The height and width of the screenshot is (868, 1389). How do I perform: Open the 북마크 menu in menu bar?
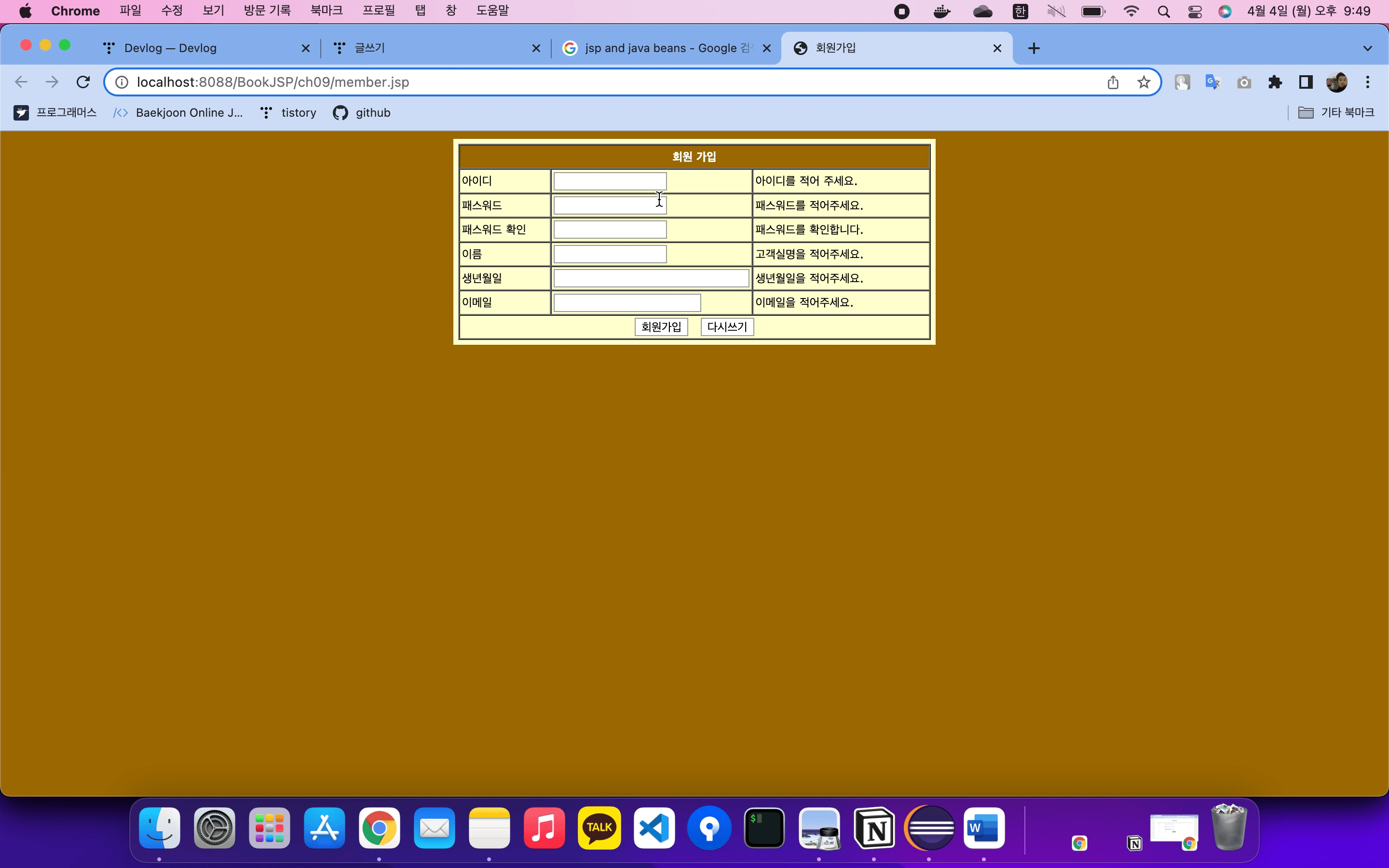(x=326, y=11)
